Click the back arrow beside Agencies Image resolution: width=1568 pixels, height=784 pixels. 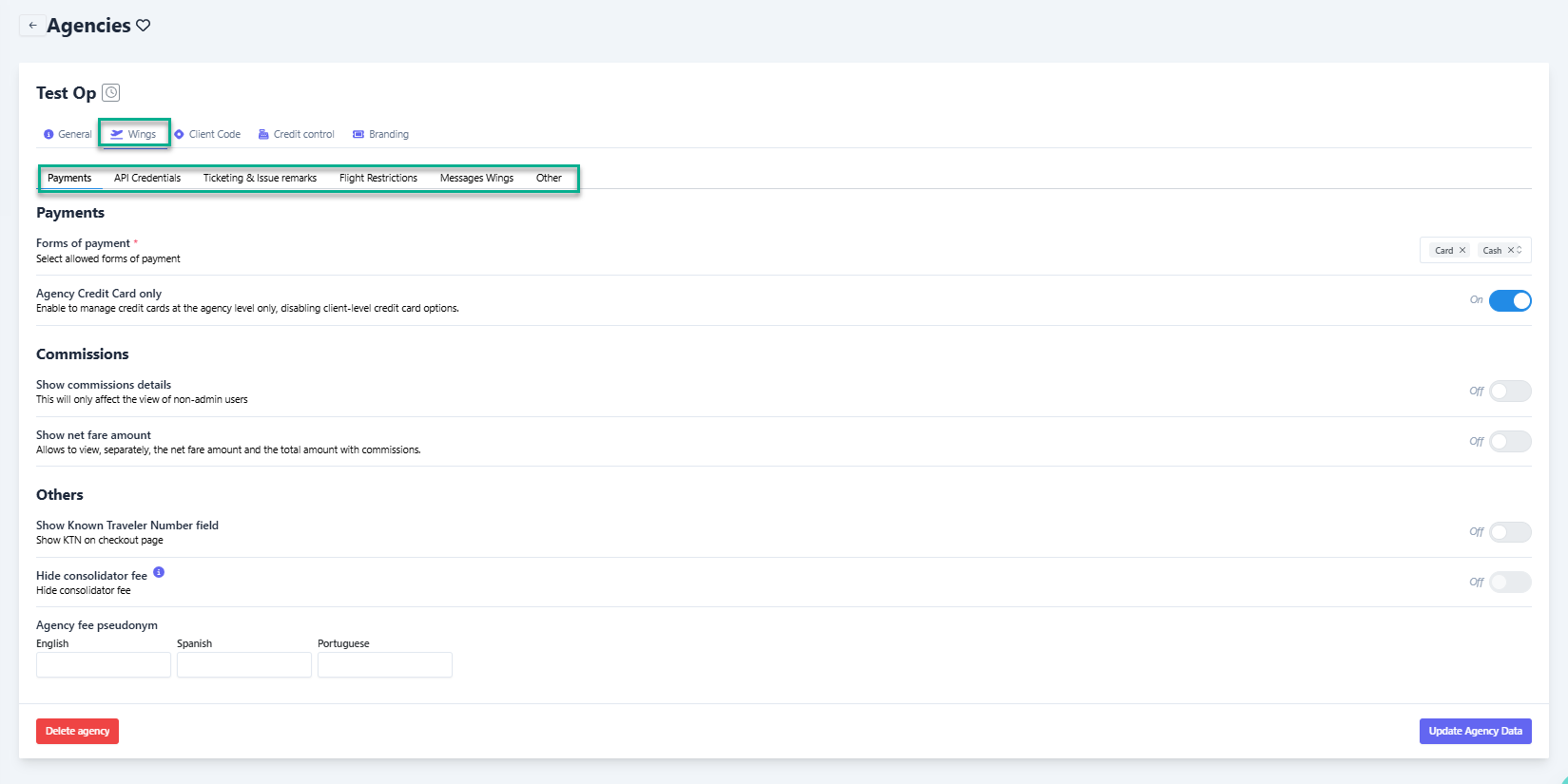[x=32, y=26]
